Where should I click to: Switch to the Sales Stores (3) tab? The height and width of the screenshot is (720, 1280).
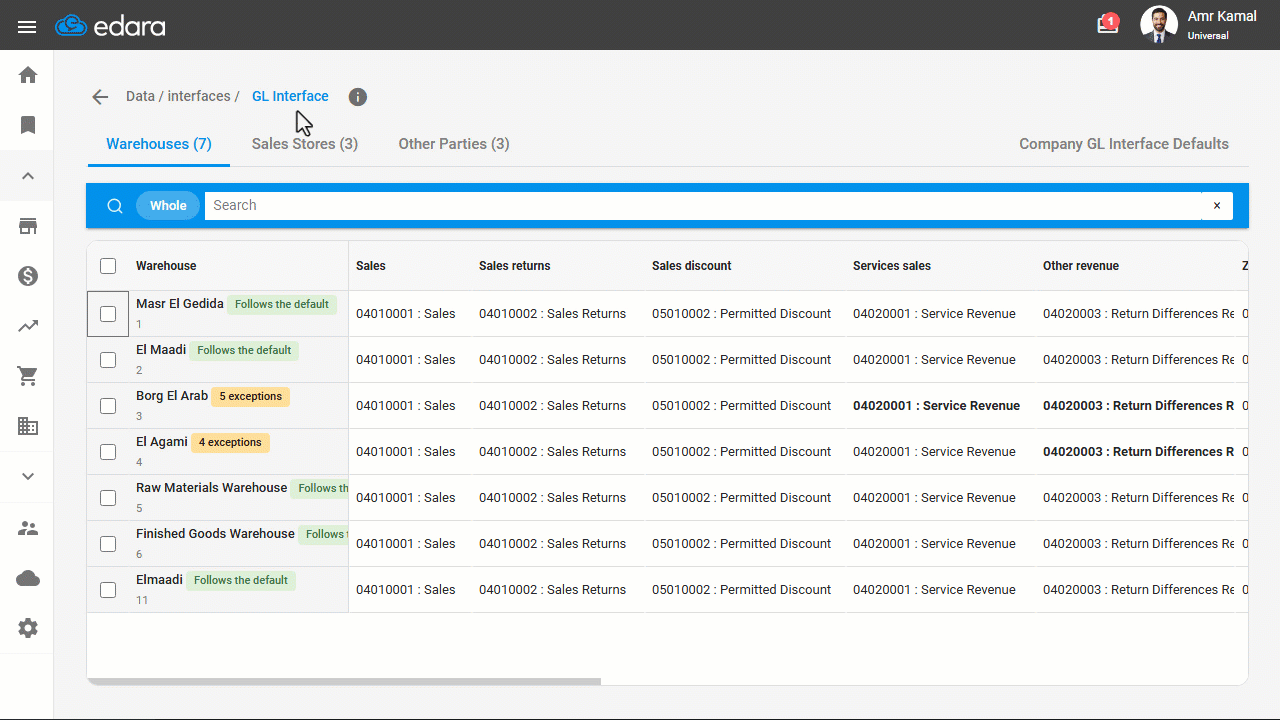(305, 144)
